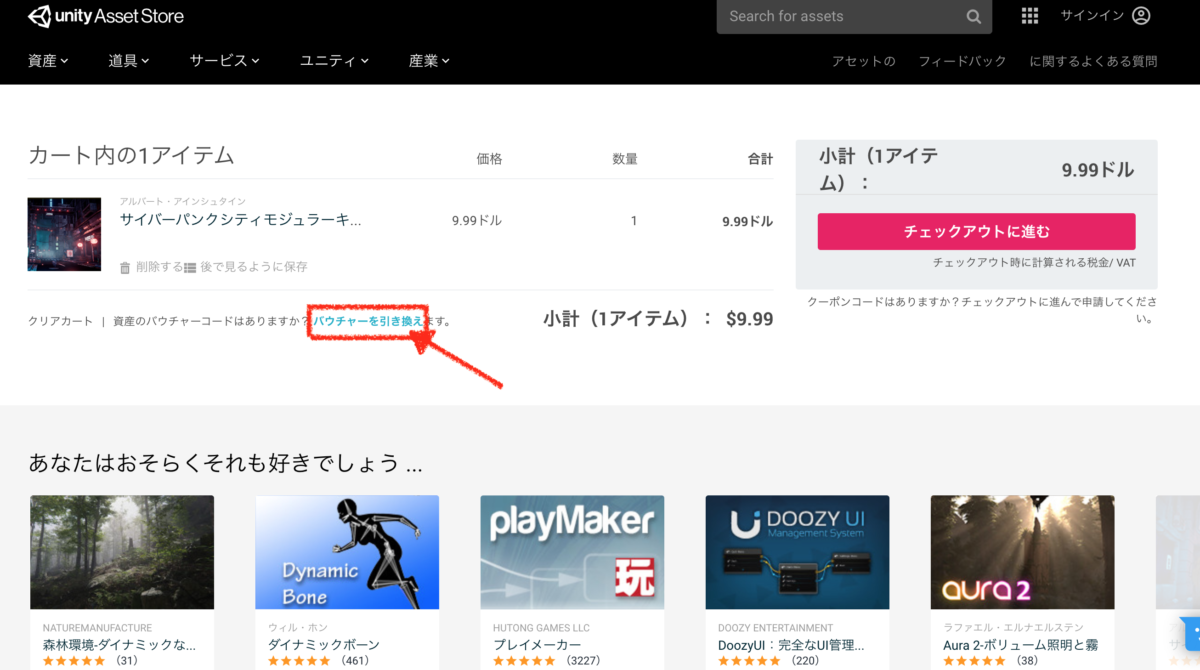Click the カート内の1アイテム heading
The image size is (1200, 670).
tap(131, 155)
